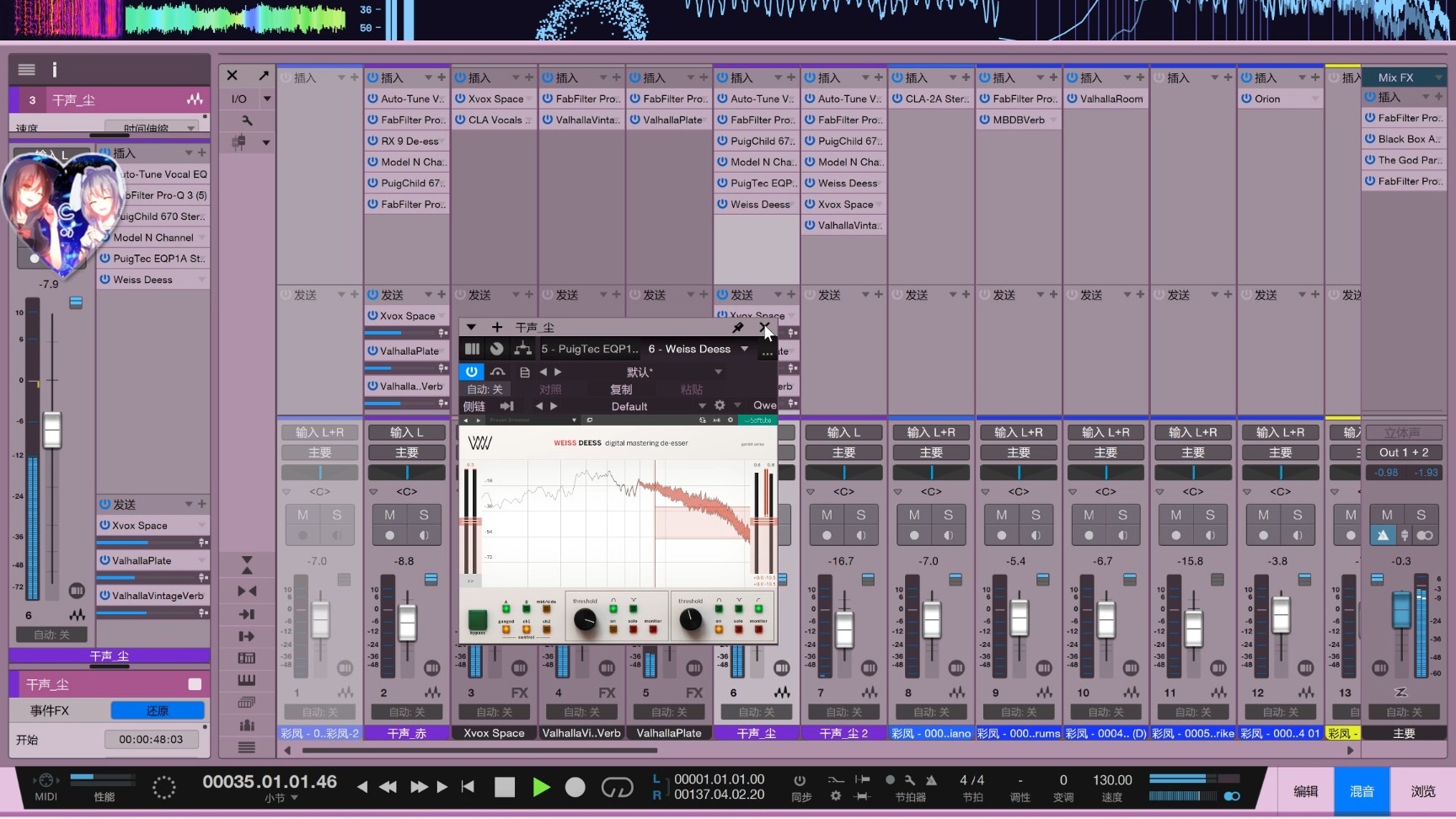Solo channel 2 with the S button
This screenshot has height=819, width=1456.
[x=424, y=515]
